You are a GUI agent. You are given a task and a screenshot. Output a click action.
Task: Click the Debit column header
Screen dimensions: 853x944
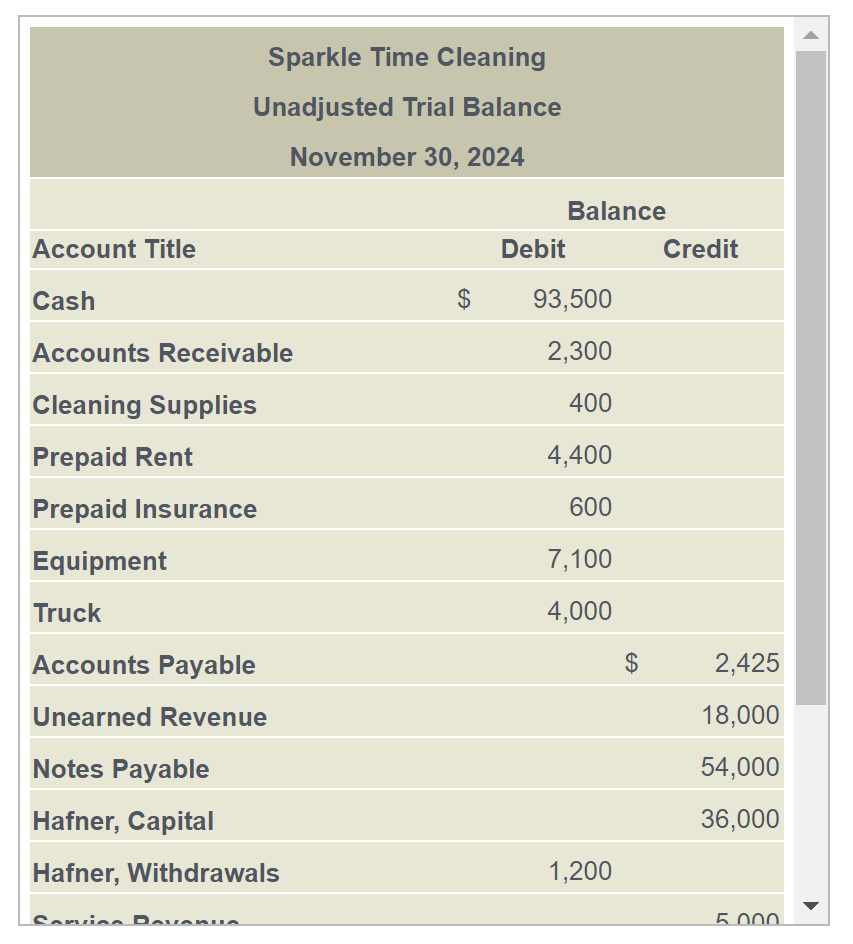click(532, 249)
